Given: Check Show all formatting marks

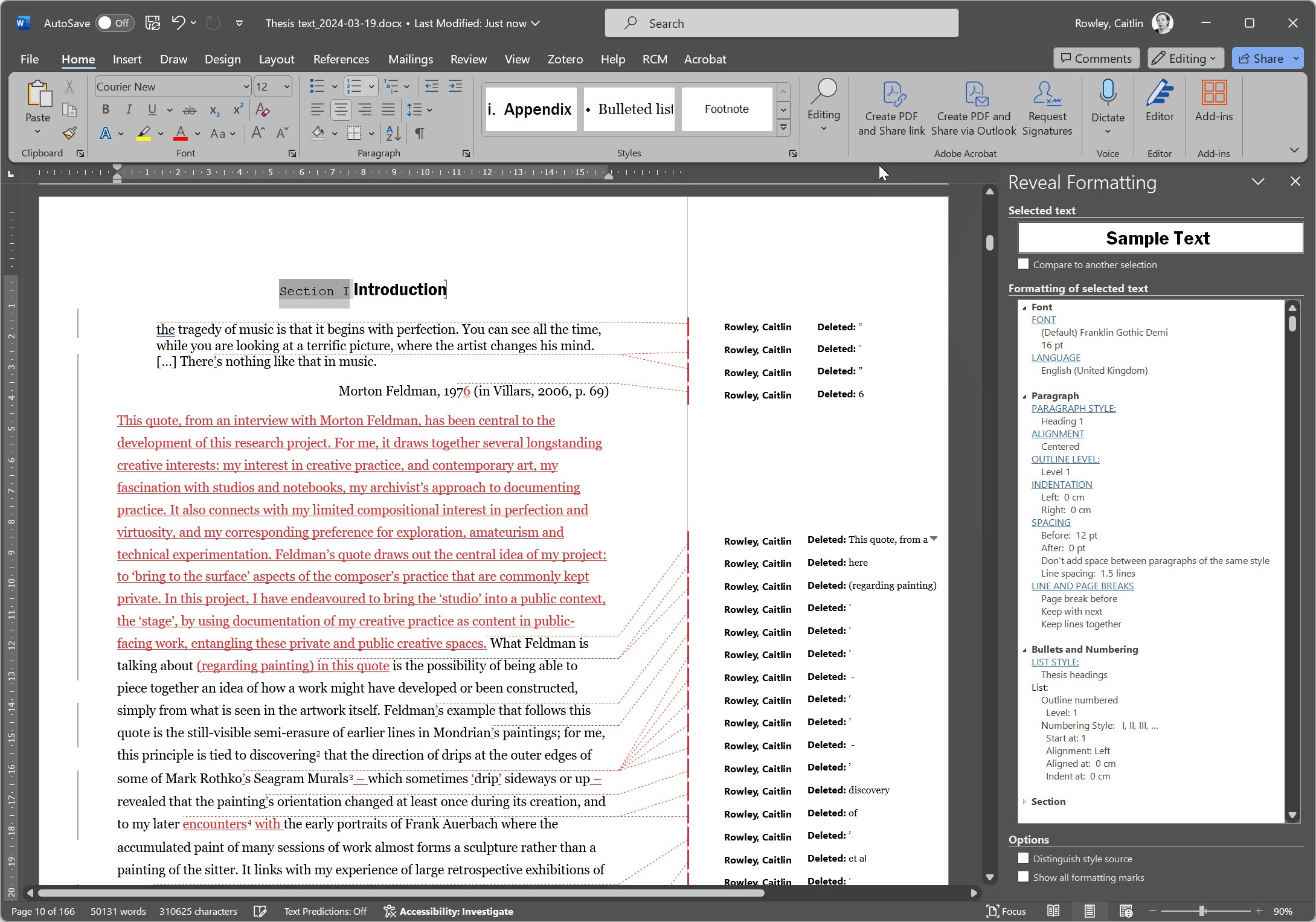Looking at the screenshot, I should tap(1023, 877).
